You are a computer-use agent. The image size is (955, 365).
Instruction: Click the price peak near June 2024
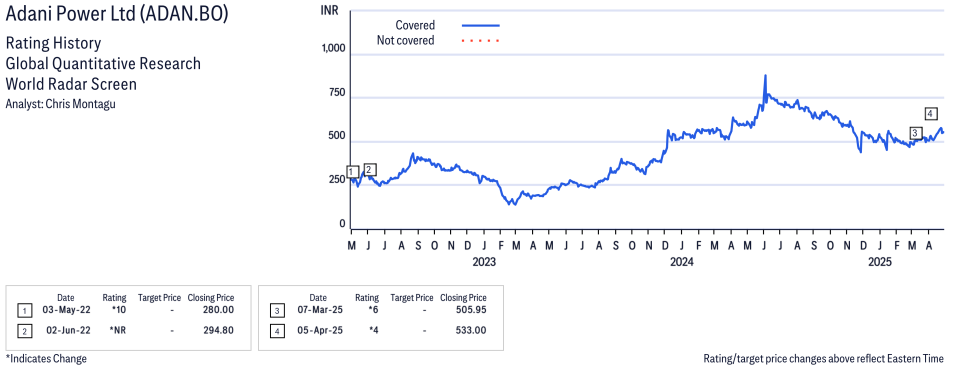pyautogui.click(x=766, y=76)
